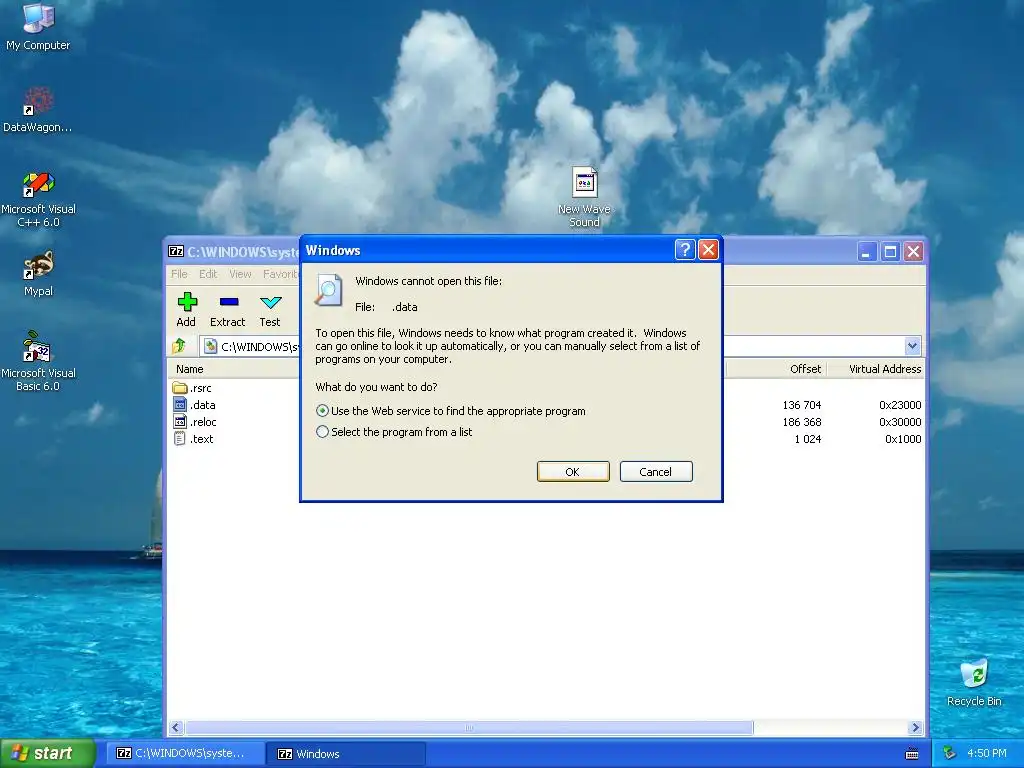Select the .rsrc folder icon
Image resolution: width=1024 pixels, height=768 pixels.
(x=180, y=388)
